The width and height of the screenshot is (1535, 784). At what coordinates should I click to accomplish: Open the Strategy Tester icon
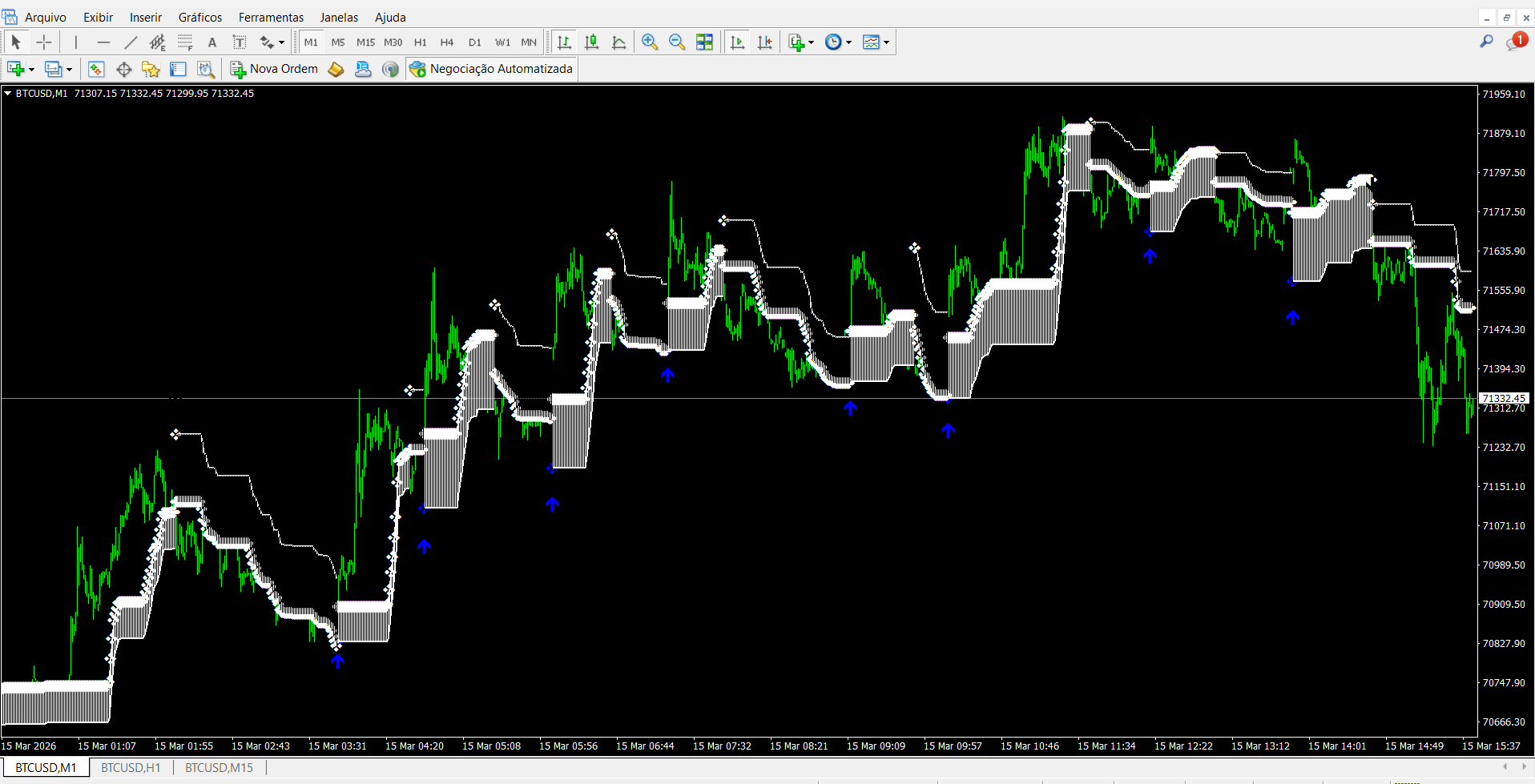tap(206, 70)
